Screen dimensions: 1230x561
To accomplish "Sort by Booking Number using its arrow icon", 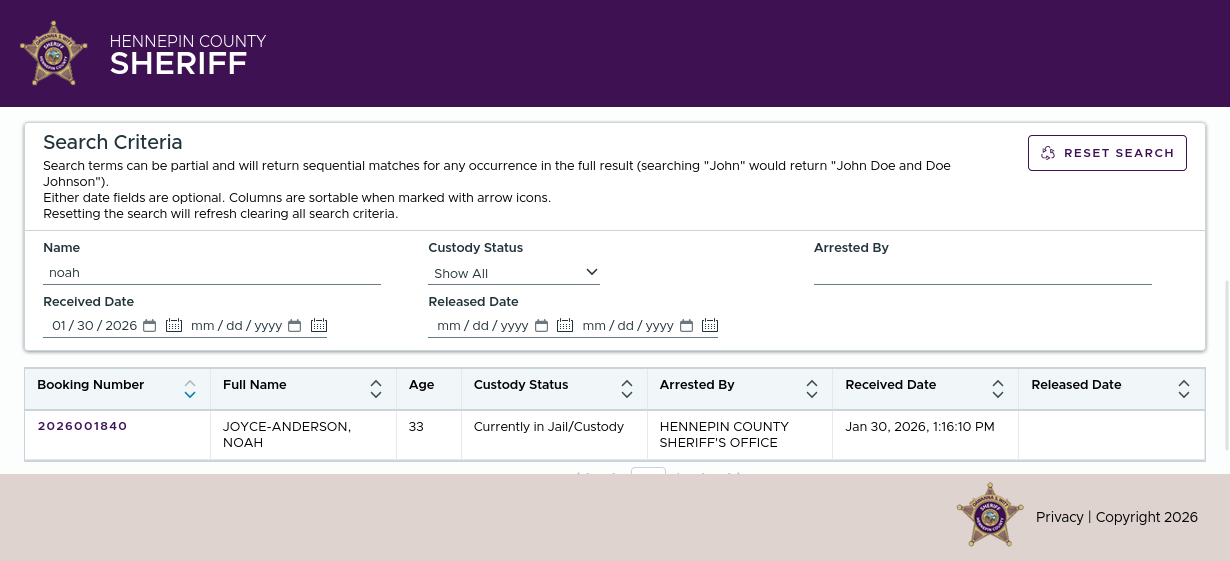I will tap(190, 389).
